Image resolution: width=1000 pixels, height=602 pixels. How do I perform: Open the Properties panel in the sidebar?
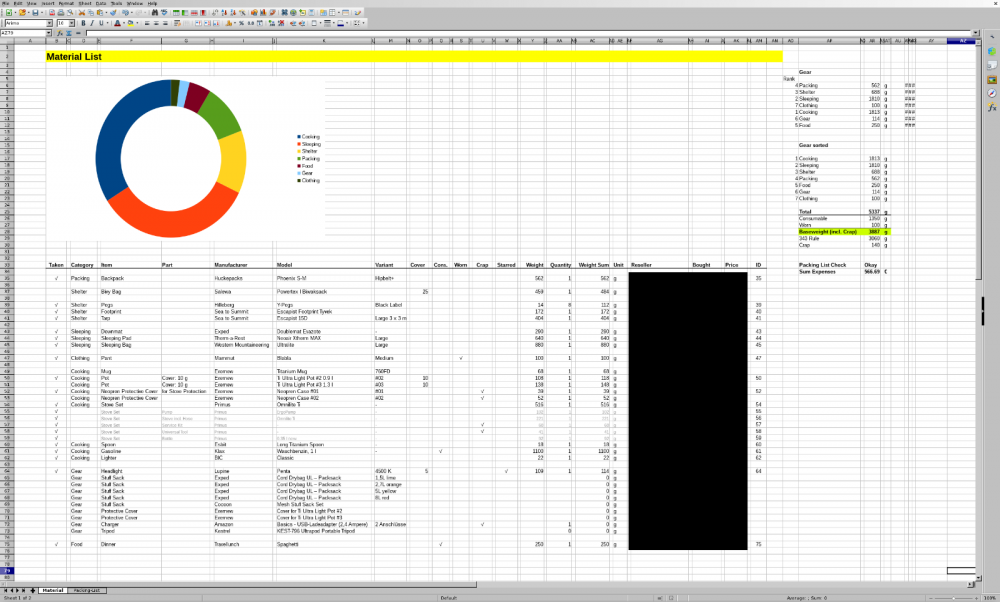pyautogui.click(x=992, y=51)
